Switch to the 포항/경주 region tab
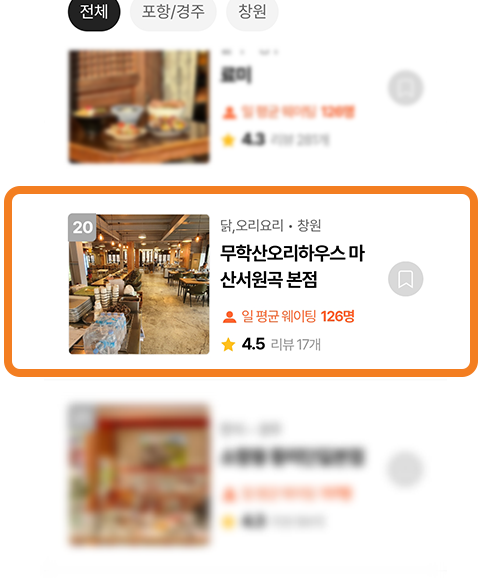 (173, 13)
